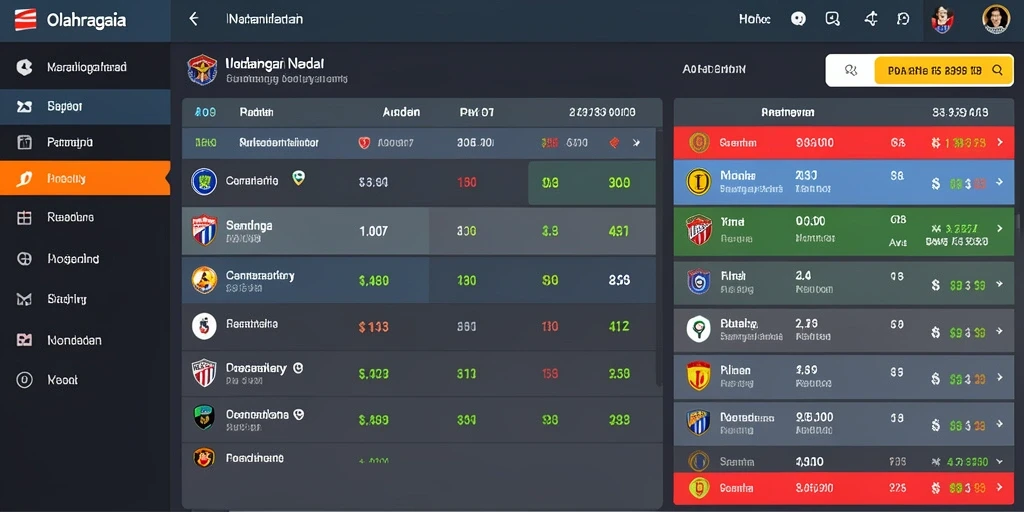Click the smiley face icon in top bar

click(x=798, y=19)
